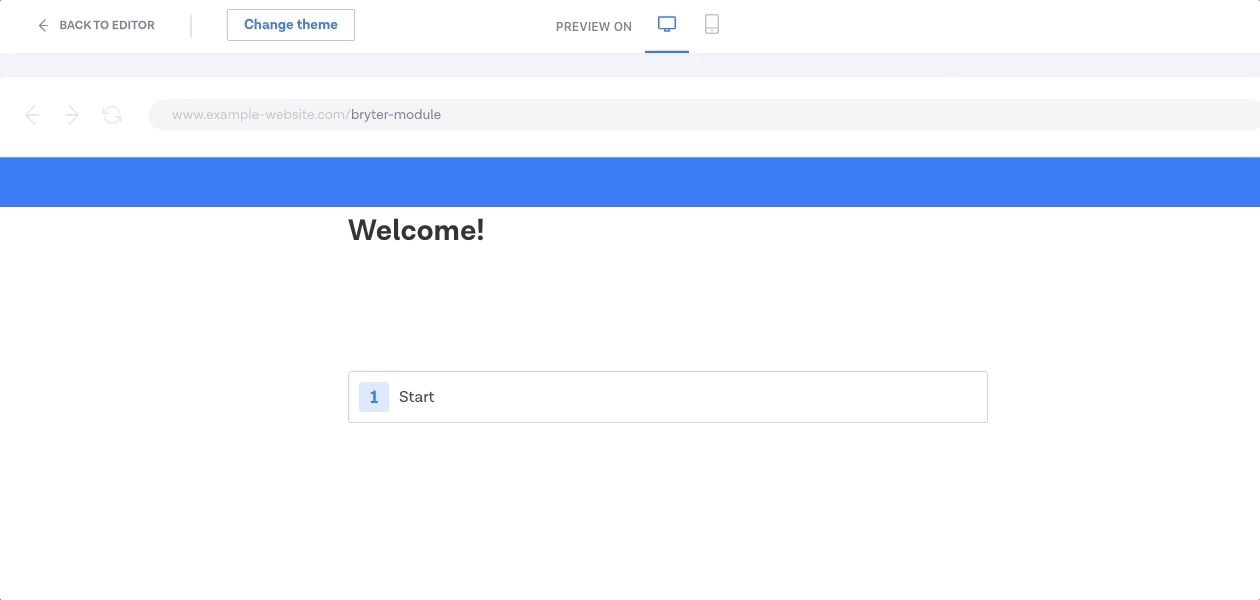Select the Start option
1260x600 pixels.
668,397
